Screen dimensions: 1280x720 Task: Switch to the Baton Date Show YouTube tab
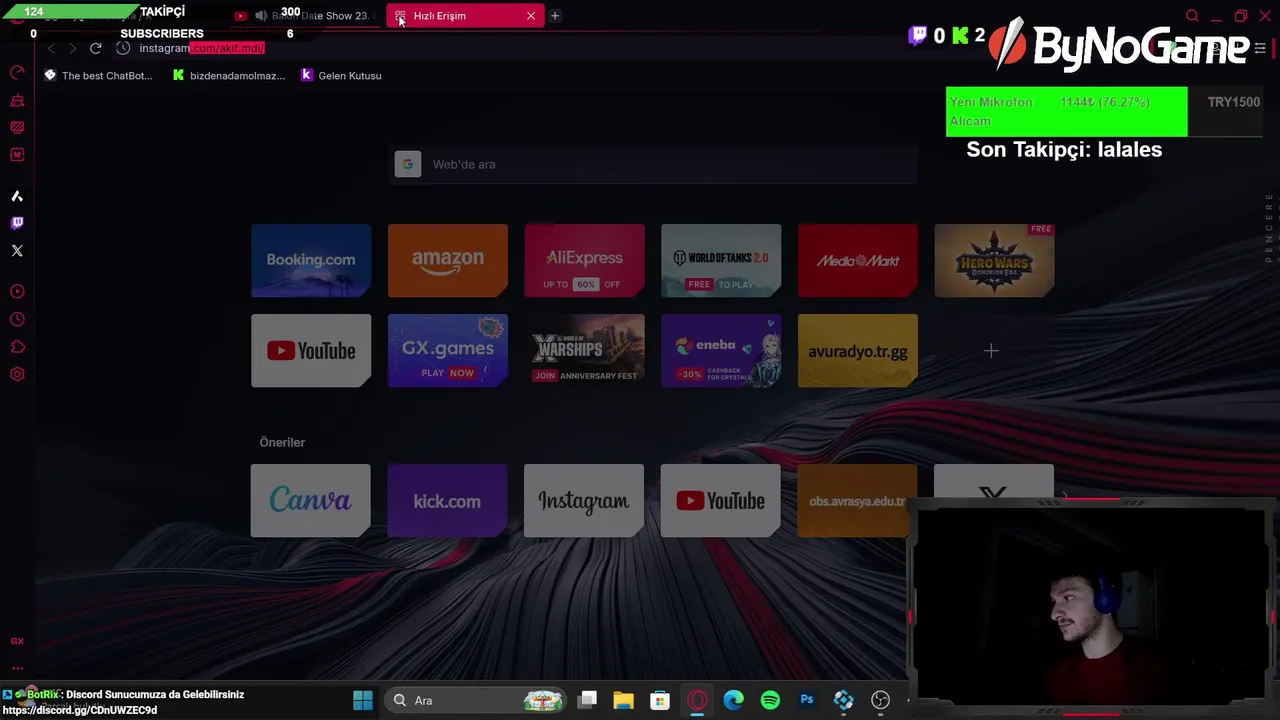point(305,16)
